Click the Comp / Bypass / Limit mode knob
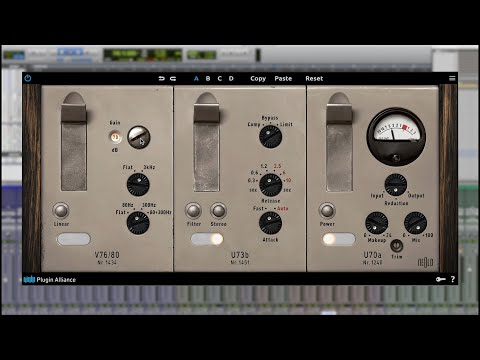 pos(270,137)
